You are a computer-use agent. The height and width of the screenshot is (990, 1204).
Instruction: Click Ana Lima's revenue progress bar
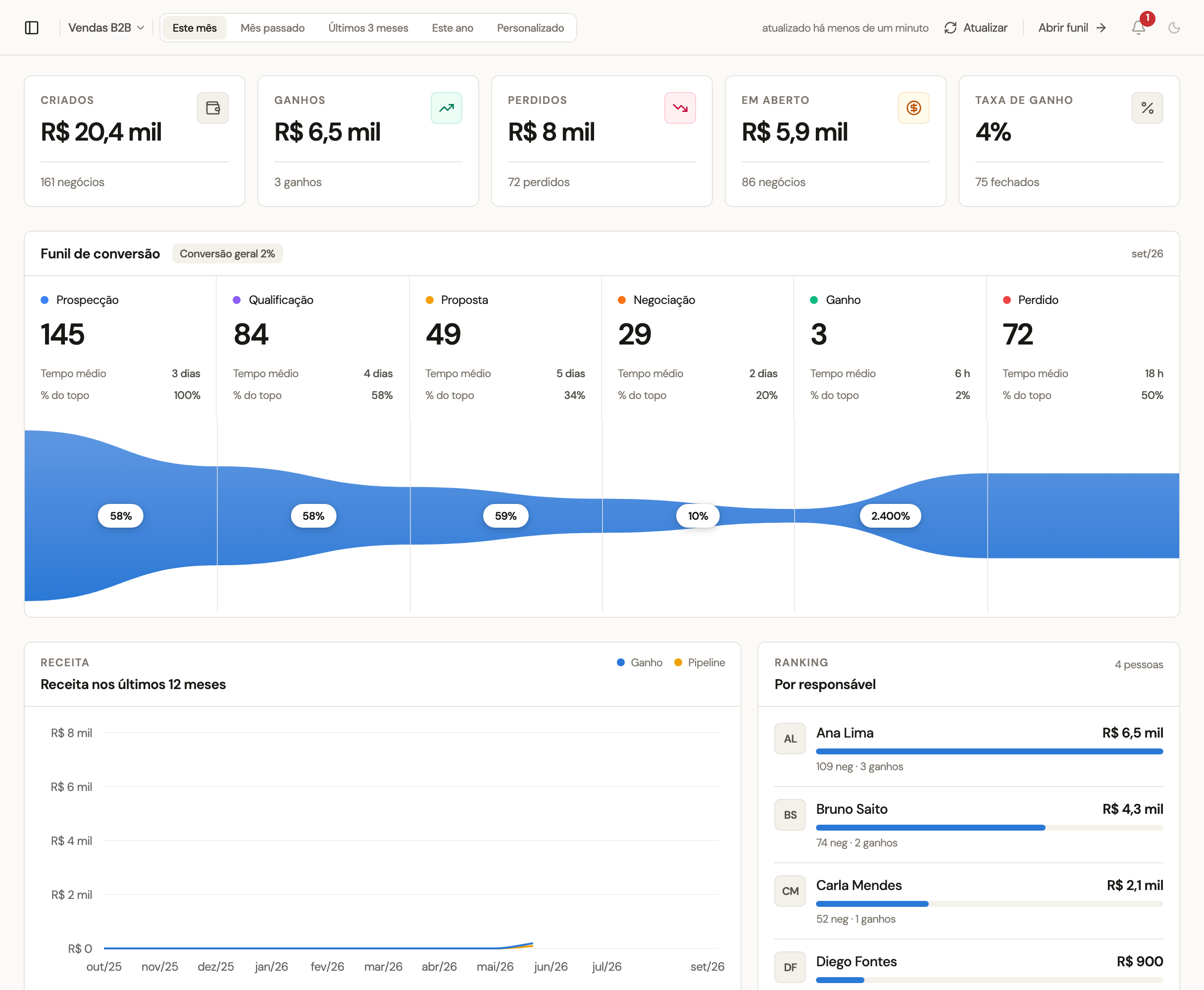click(990, 751)
